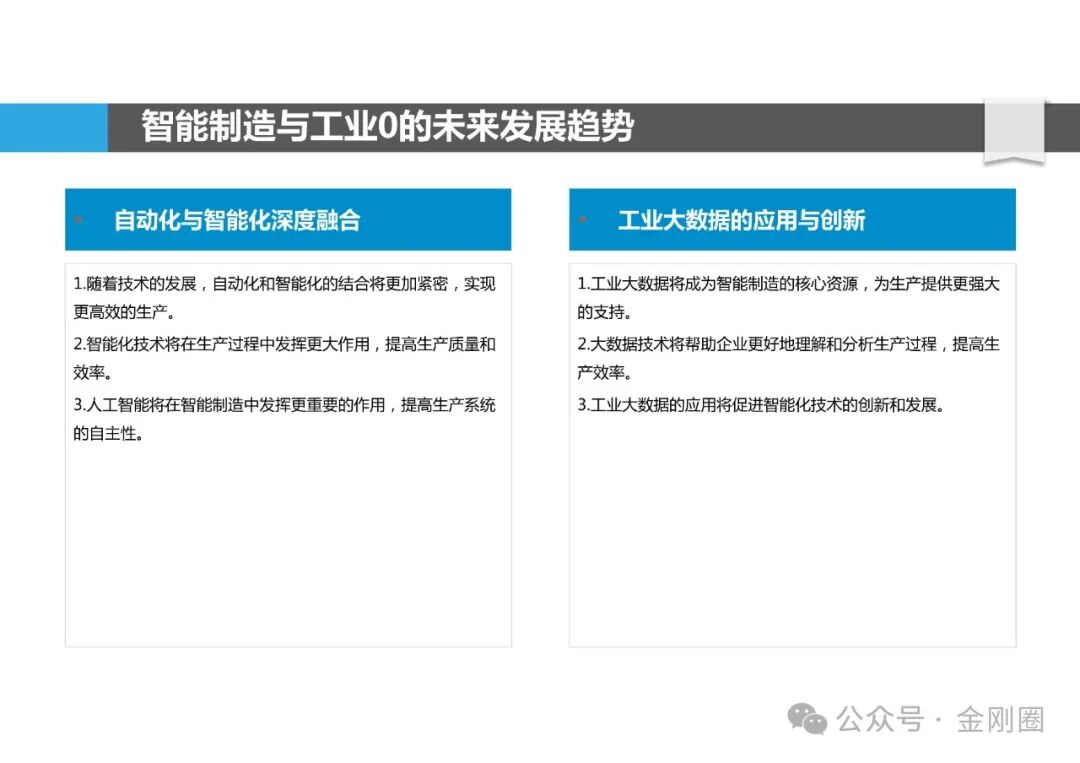Click the point 3 text 工业大数据的应用将促进智能化技术
The height and width of the screenshot is (763, 1080).
pos(760,405)
